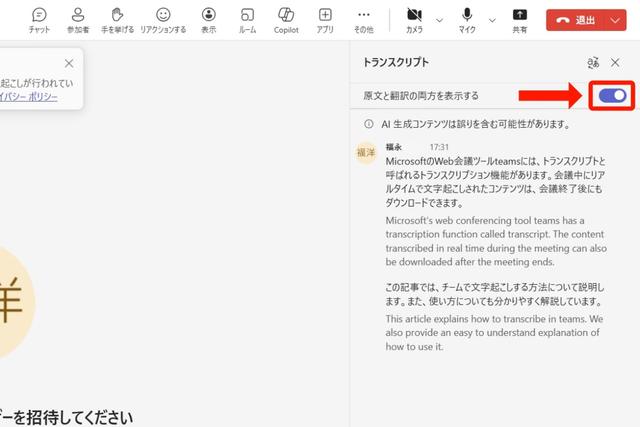
Task: Toggle 原文と翻訳の両方を表示する switch
Action: [x=613, y=95]
